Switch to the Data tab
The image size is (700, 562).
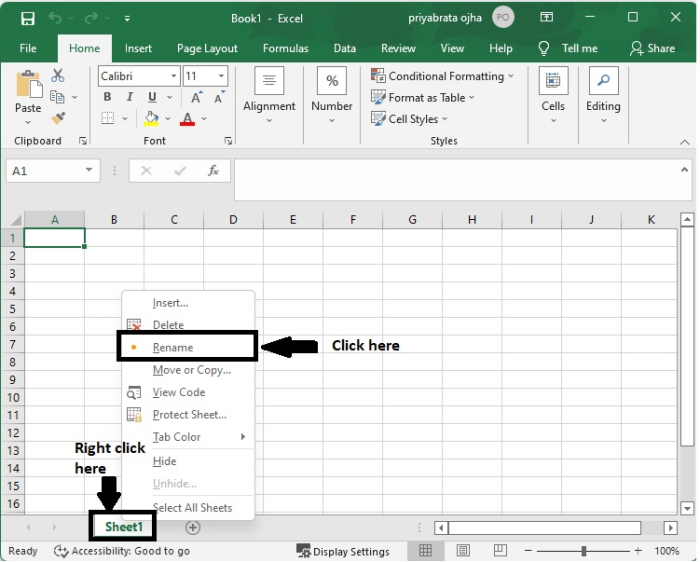pos(345,48)
